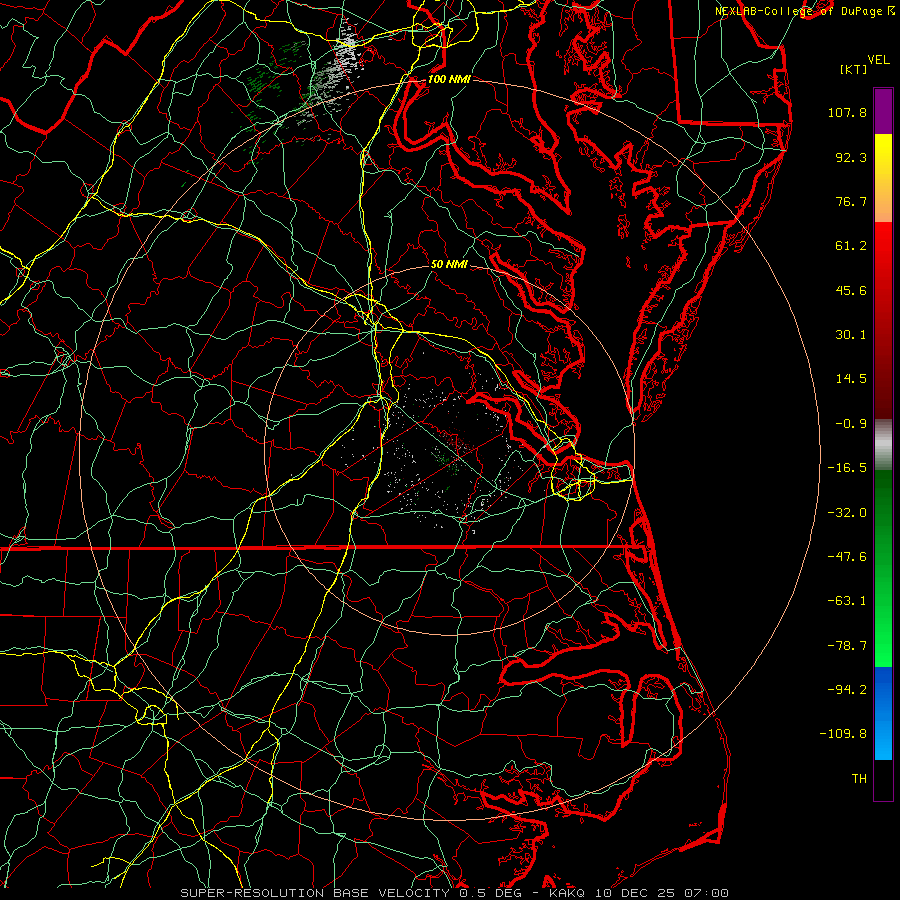Click the -63.1 velocity scale value

click(847, 601)
